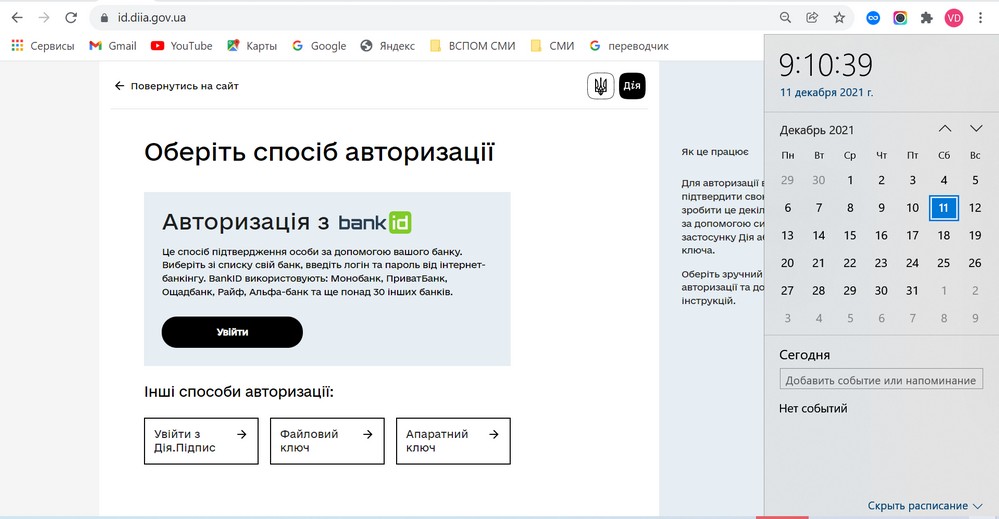Select December 1 in the calendar
This screenshot has width=999, height=519.
[850, 180]
